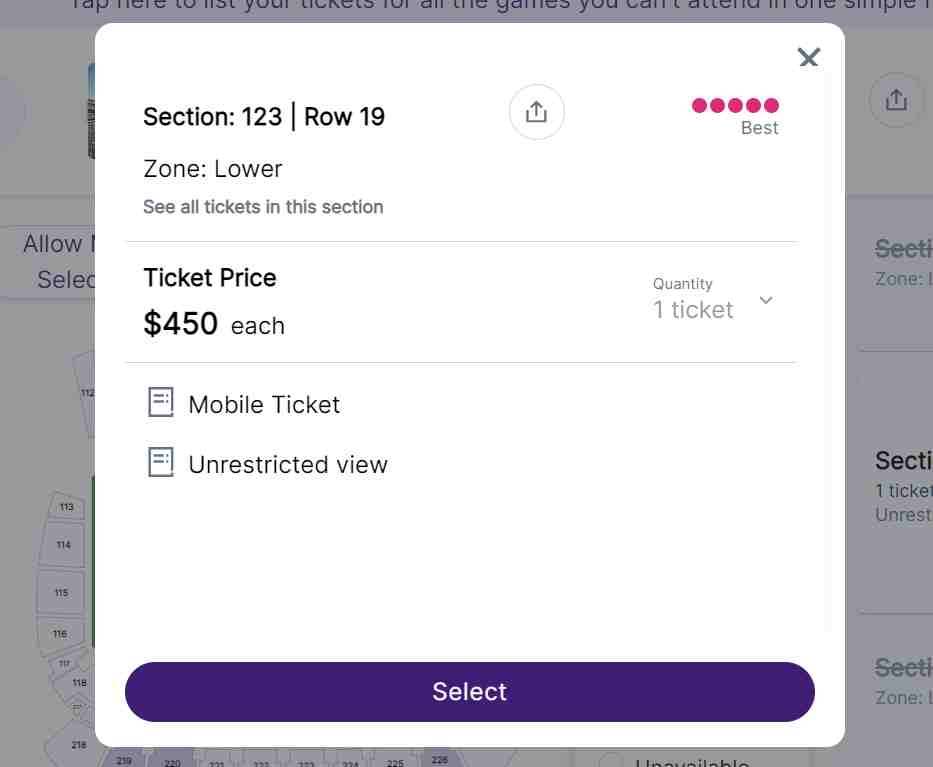Choose section 115 on the seat map
Image resolution: width=933 pixels, height=767 pixels.
61,593
